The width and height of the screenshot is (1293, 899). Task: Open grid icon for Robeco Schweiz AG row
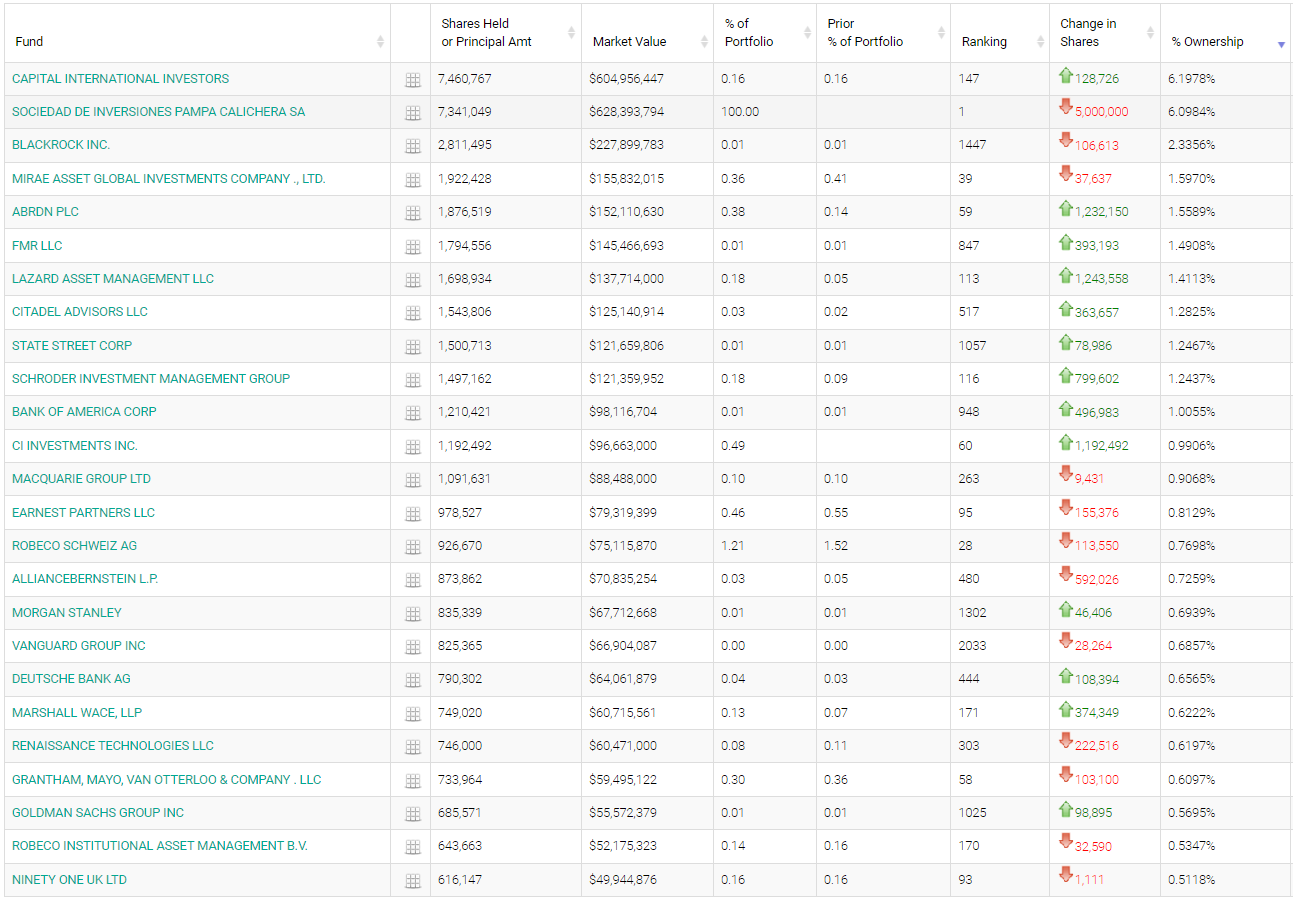click(413, 547)
